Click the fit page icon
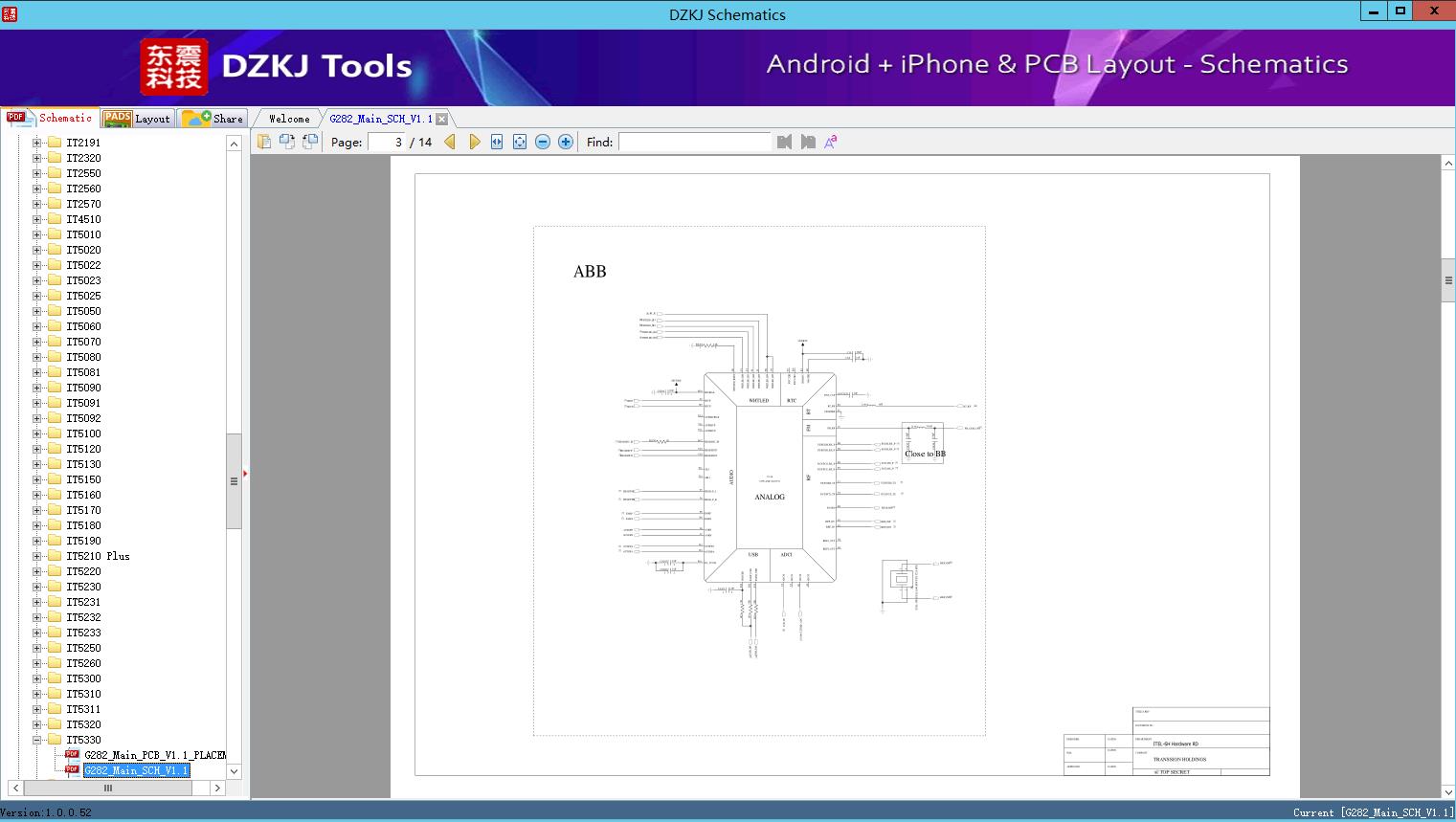This screenshot has width=1456, height=822. 520,142
